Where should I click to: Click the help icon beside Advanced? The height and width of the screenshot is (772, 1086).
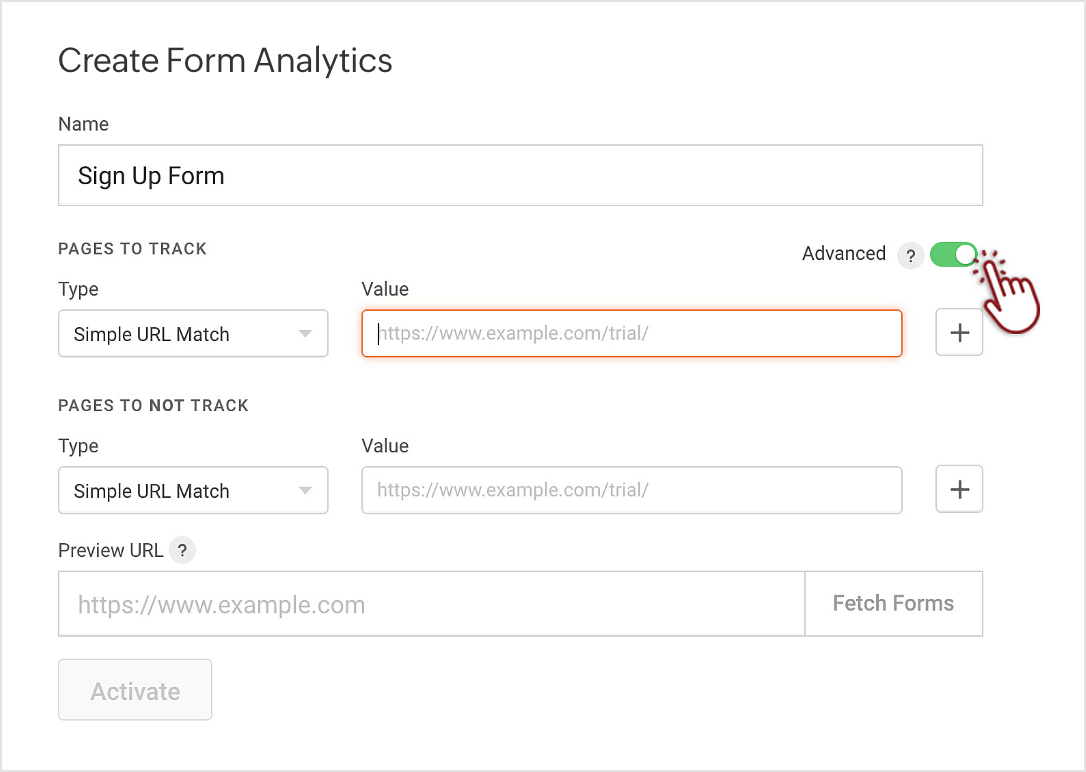pos(909,256)
